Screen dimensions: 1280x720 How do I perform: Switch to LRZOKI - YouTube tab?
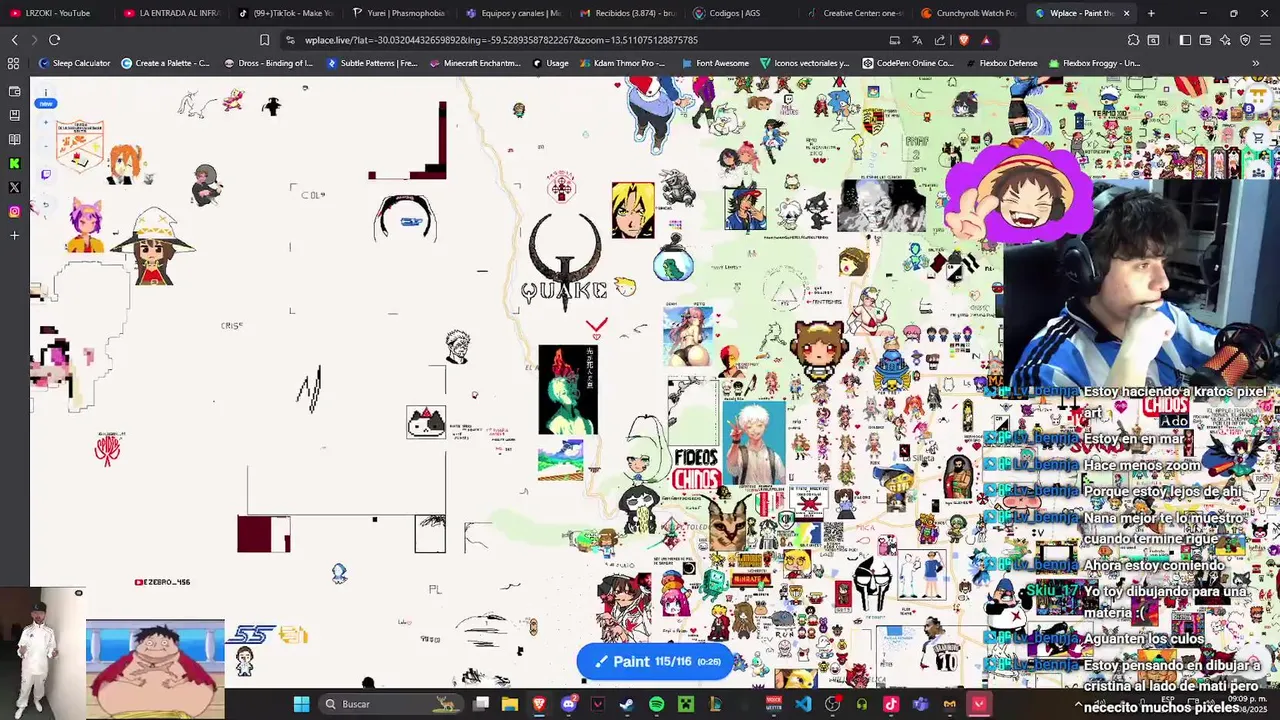click(x=58, y=13)
